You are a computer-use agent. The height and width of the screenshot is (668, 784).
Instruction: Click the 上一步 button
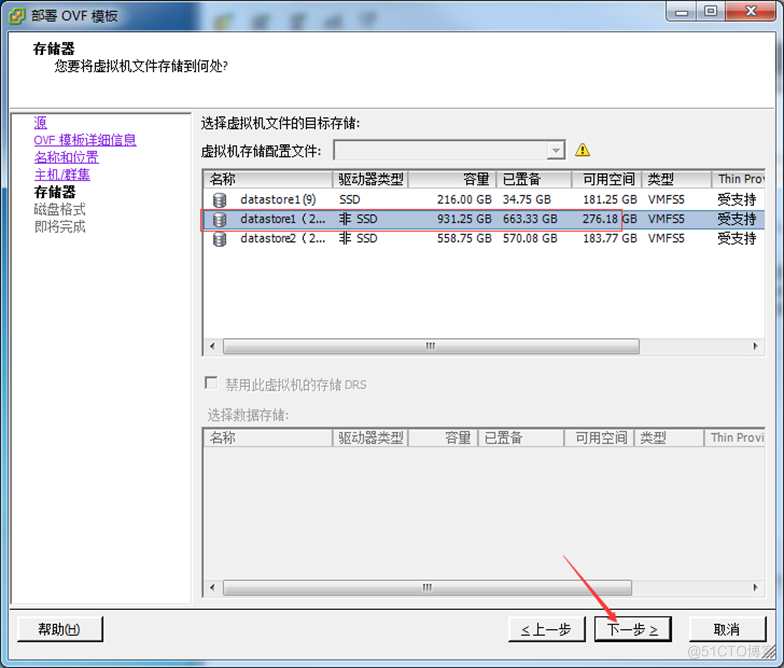(546, 629)
